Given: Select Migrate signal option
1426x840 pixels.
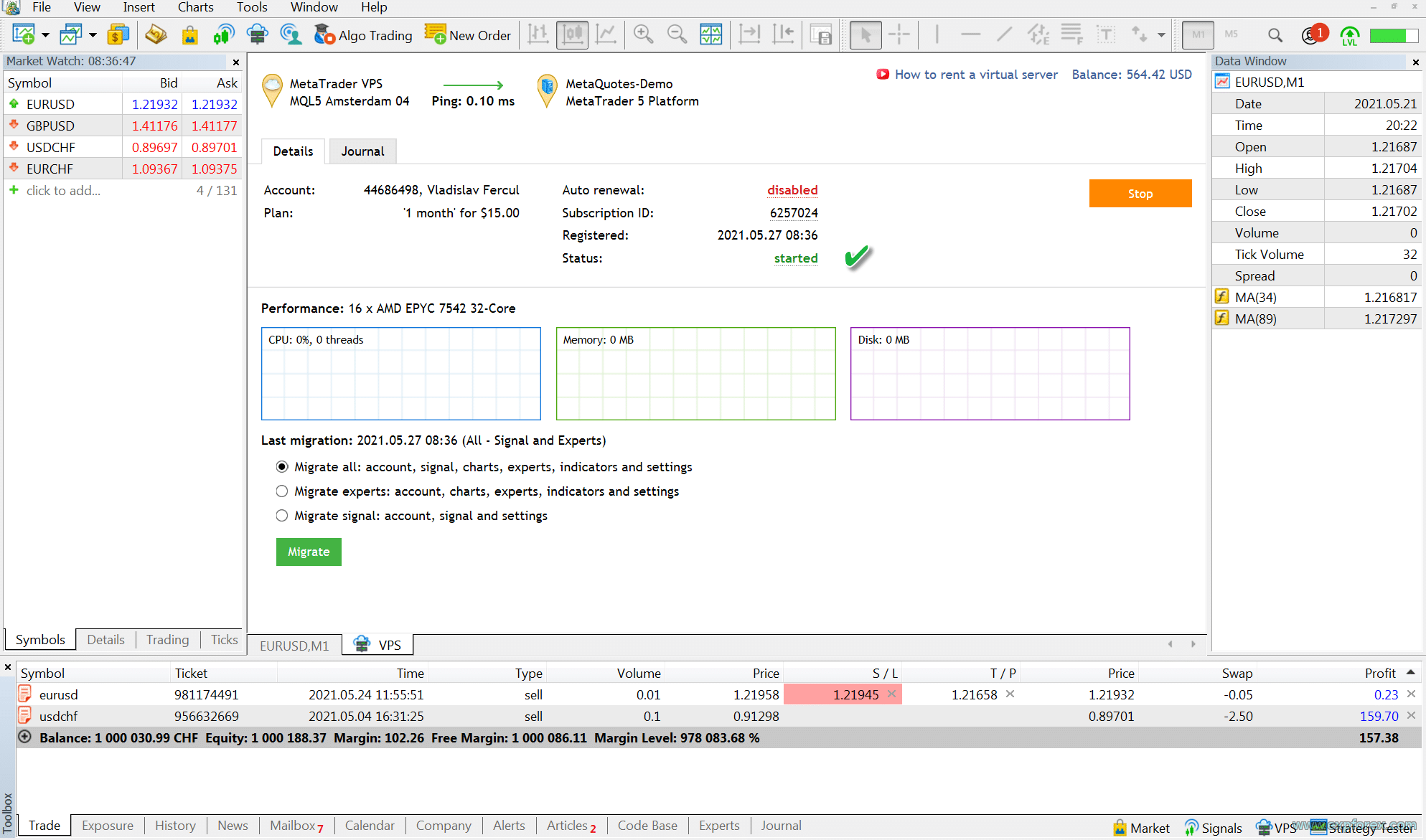Looking at the screenshot, I should 282,516.
